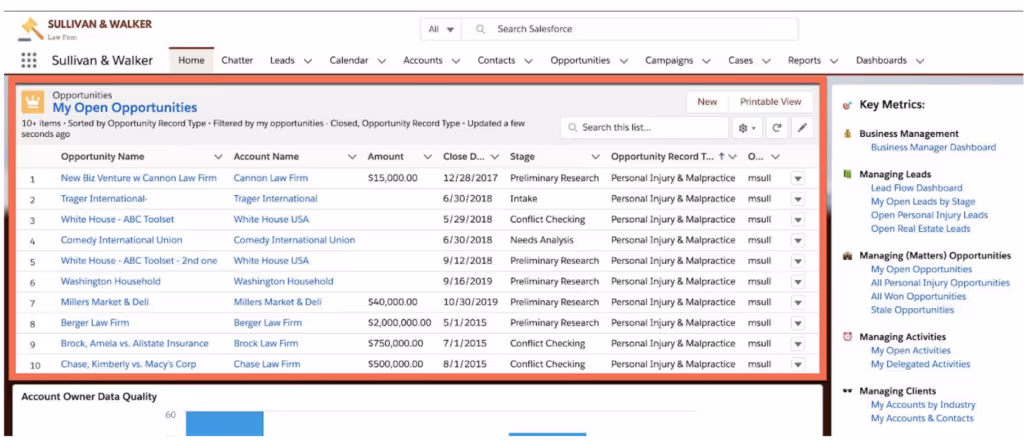The height and width of the screenshot is (440, 1024).
Task: Expand the Contacts tab dropdown chevron
Action: (x=528, y=61)
